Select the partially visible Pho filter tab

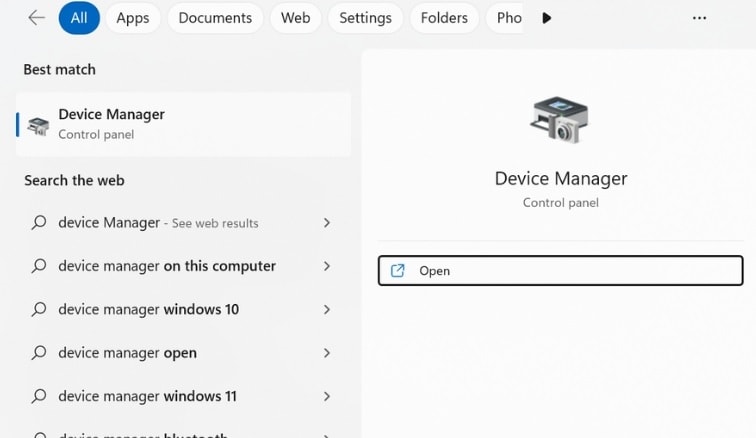505,18
